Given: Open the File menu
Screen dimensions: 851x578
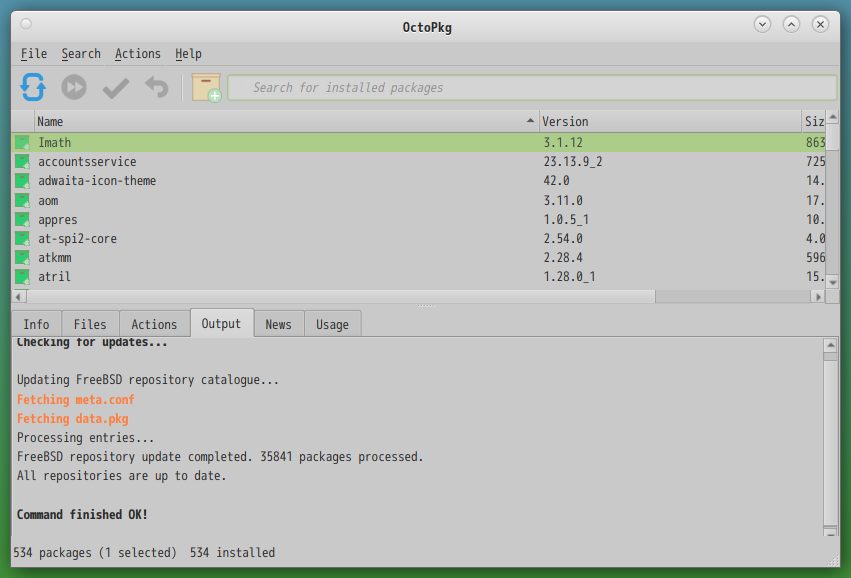Looking at the screenshot, I should click(x=34, y=54).
